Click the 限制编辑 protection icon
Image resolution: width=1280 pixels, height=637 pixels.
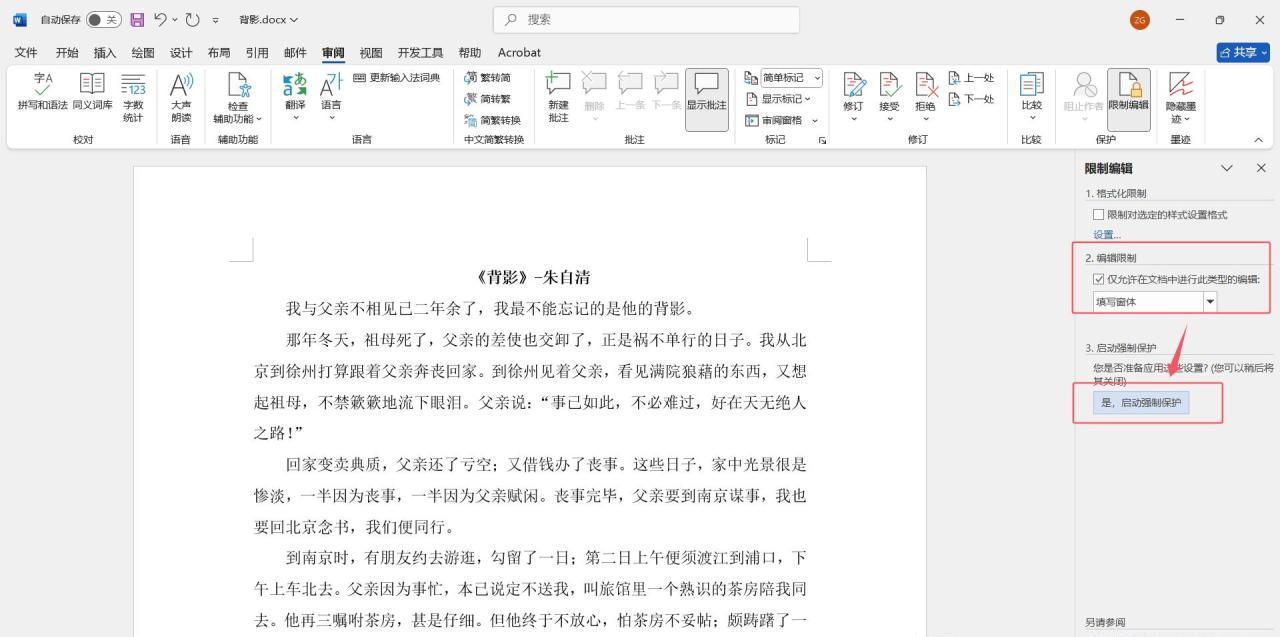pyautogui.click(x=1128, y=90)
